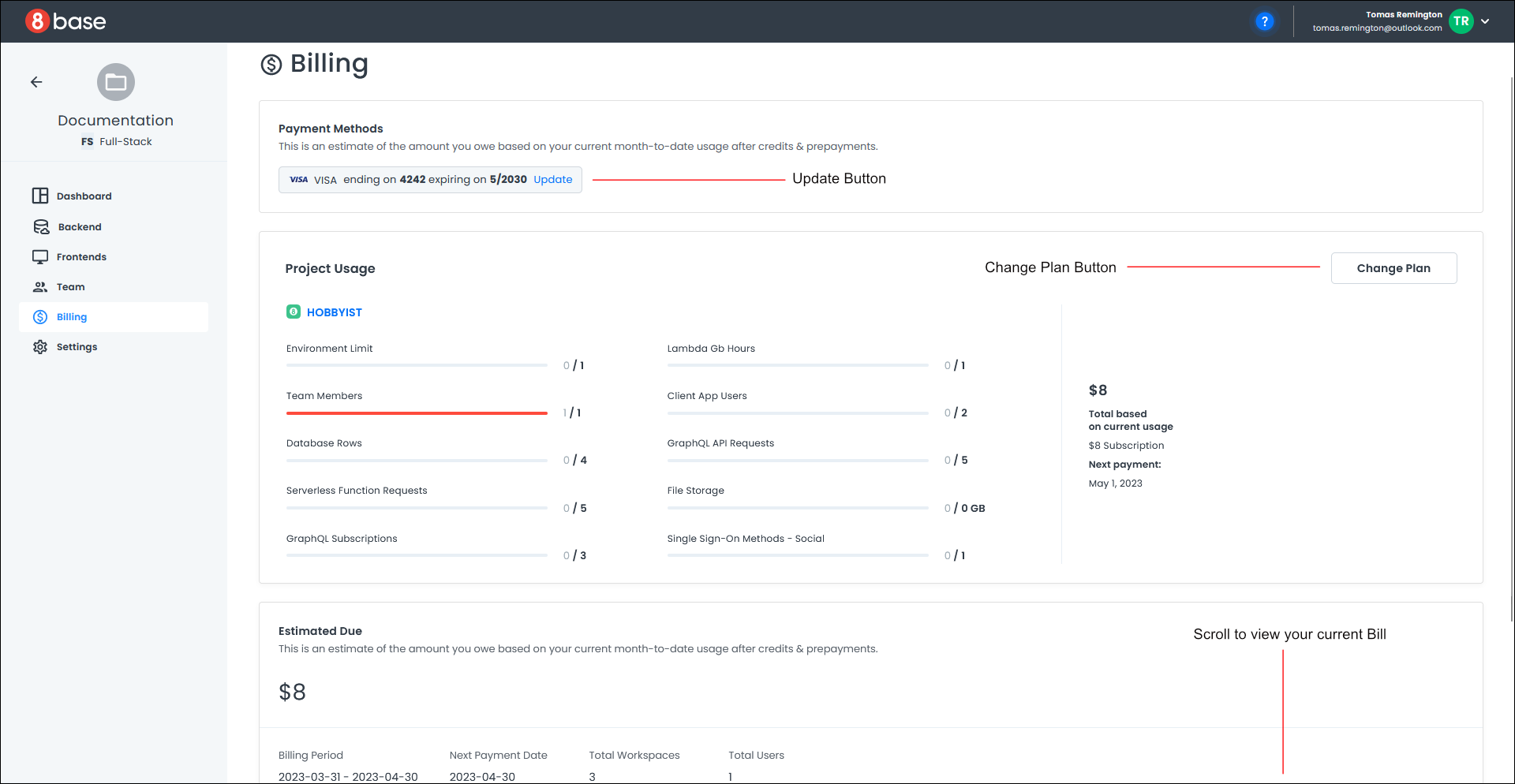Click the Frontends monitor icon
Screen dimensions: 1515x784
pos(40,257)
